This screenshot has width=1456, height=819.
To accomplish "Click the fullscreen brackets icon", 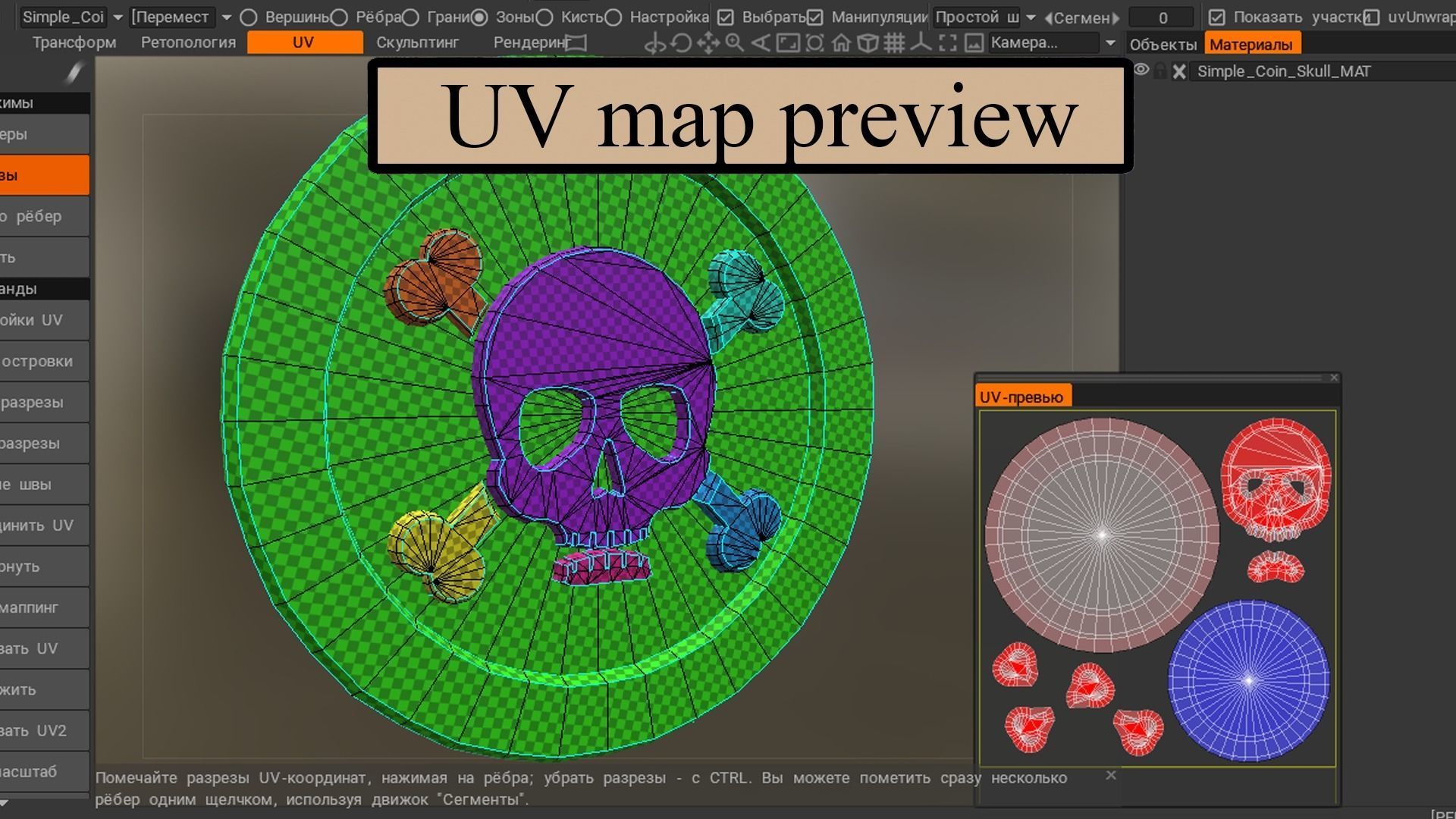I will pyautogui.click(x=947, y=43).
